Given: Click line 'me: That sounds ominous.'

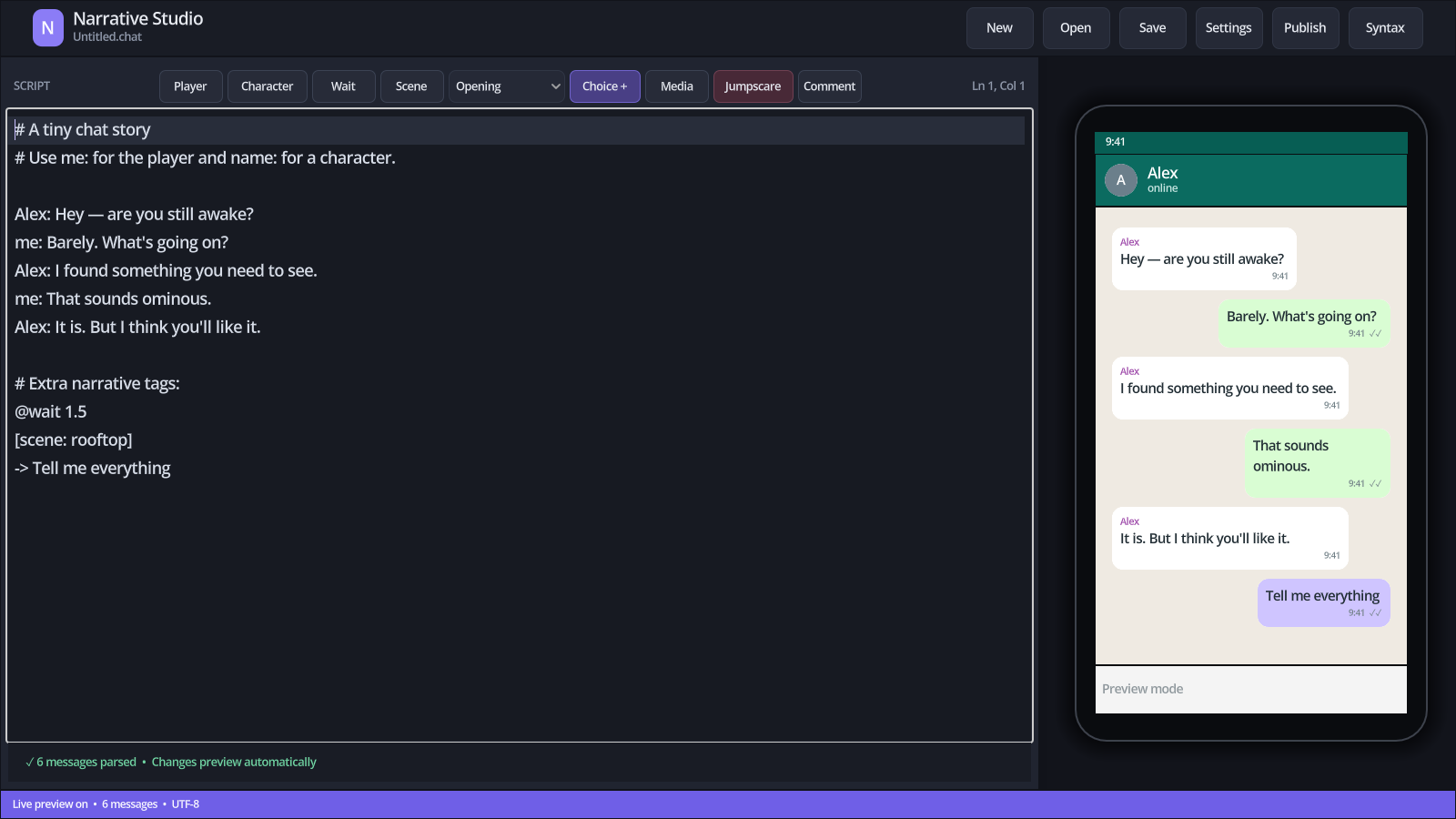Looking at the screenshot, I should pyautogui.click(x=113, y=299).
